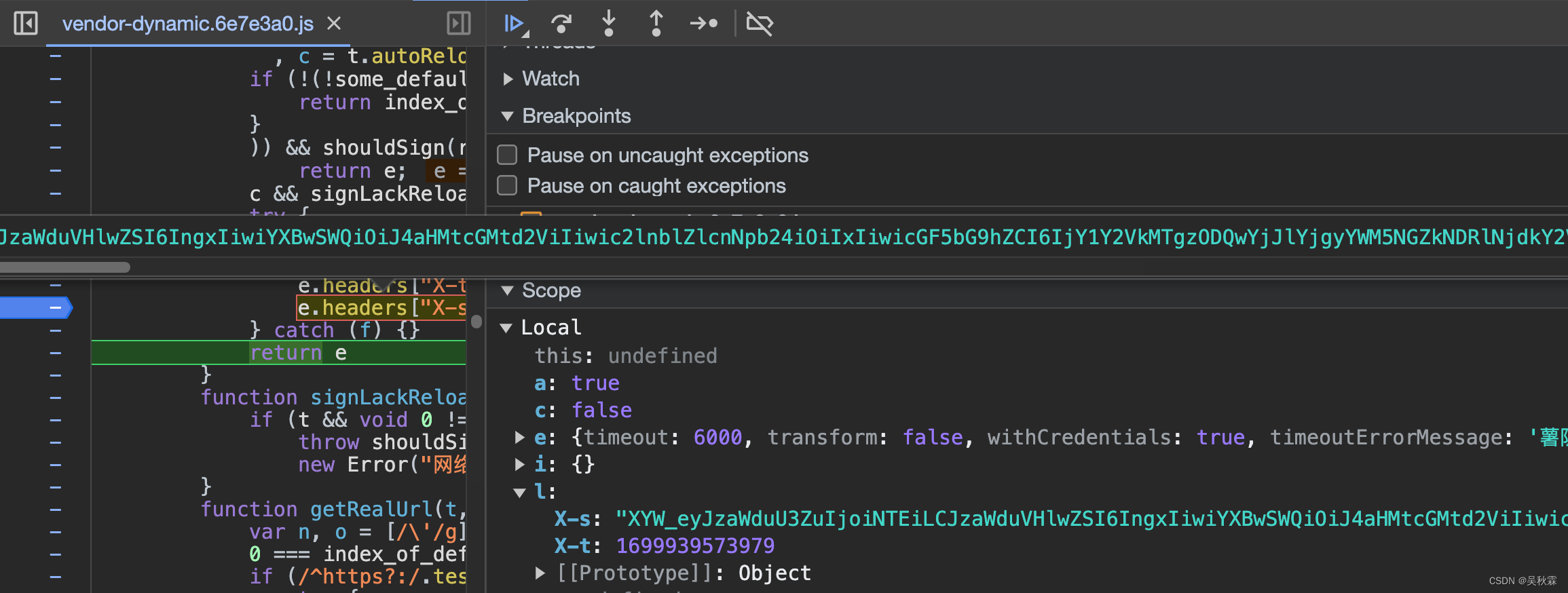
Task: Enable Pause on uncaught exceptions
Action: click(x=507, y=155)
